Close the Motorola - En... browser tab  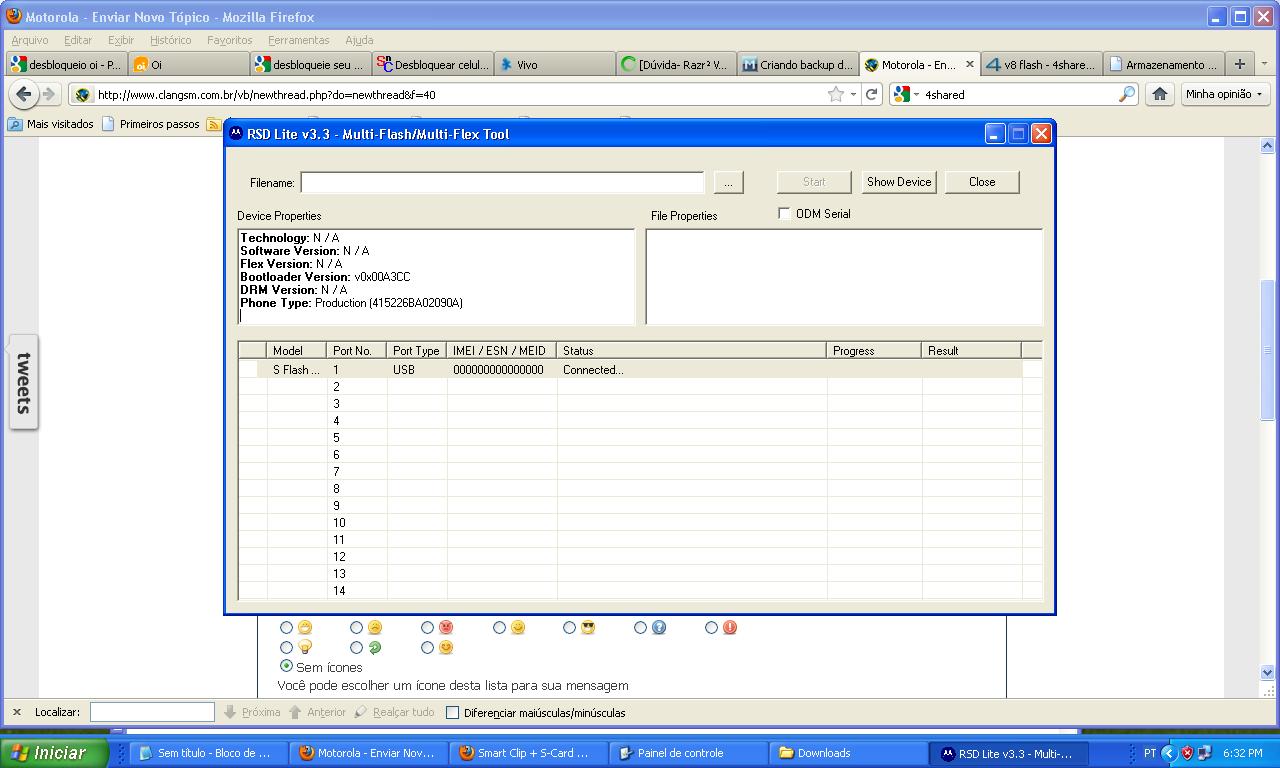coord(969,64)
